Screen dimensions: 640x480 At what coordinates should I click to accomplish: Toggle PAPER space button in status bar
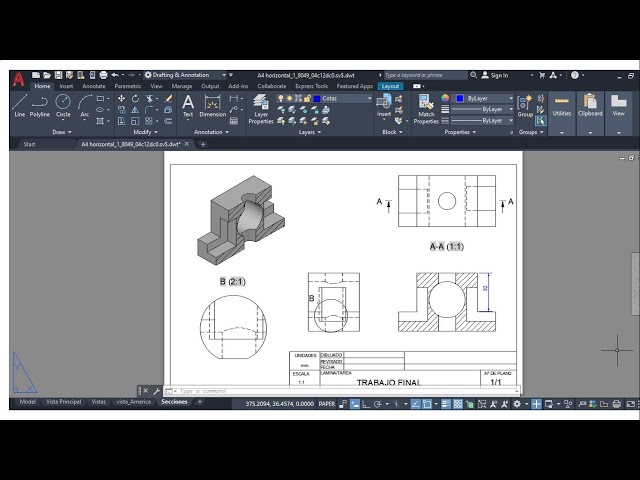click(x=327, y=404)
